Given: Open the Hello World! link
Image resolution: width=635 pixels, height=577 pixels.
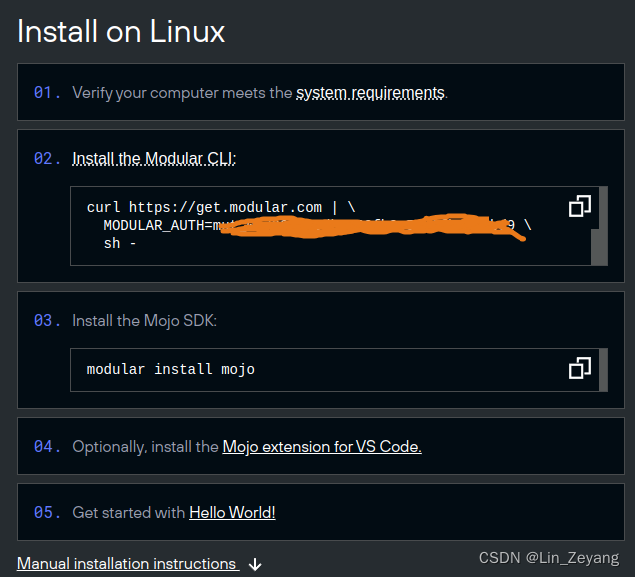Looking at the screenshot, I should click(232, 513).
